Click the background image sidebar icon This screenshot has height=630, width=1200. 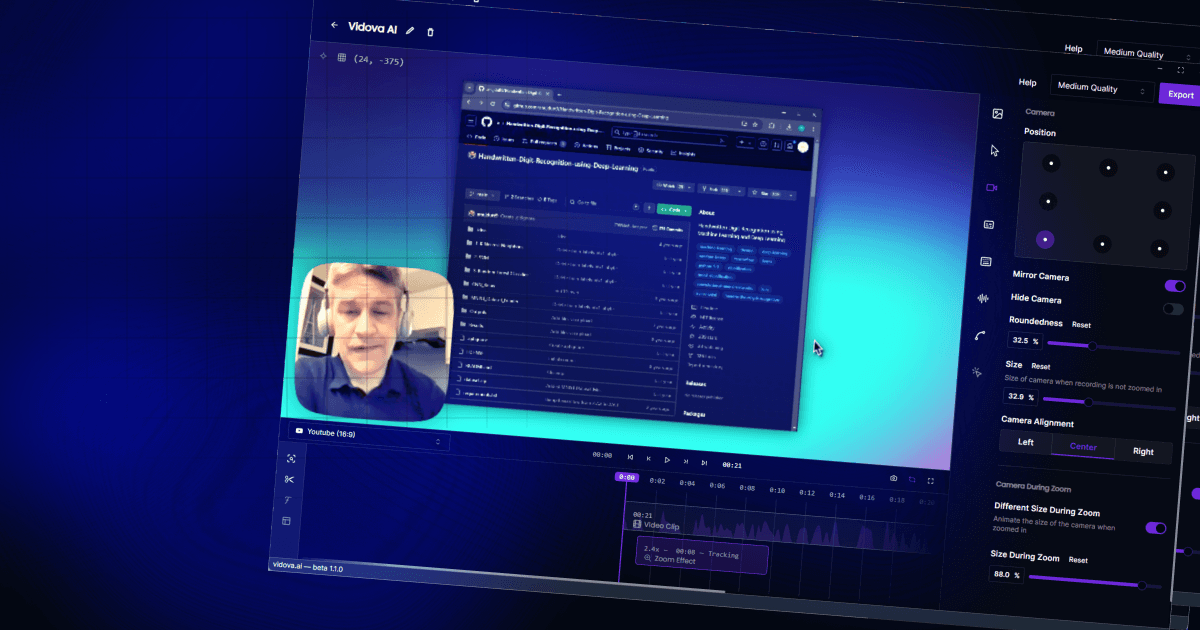click(x=997, y=114)
